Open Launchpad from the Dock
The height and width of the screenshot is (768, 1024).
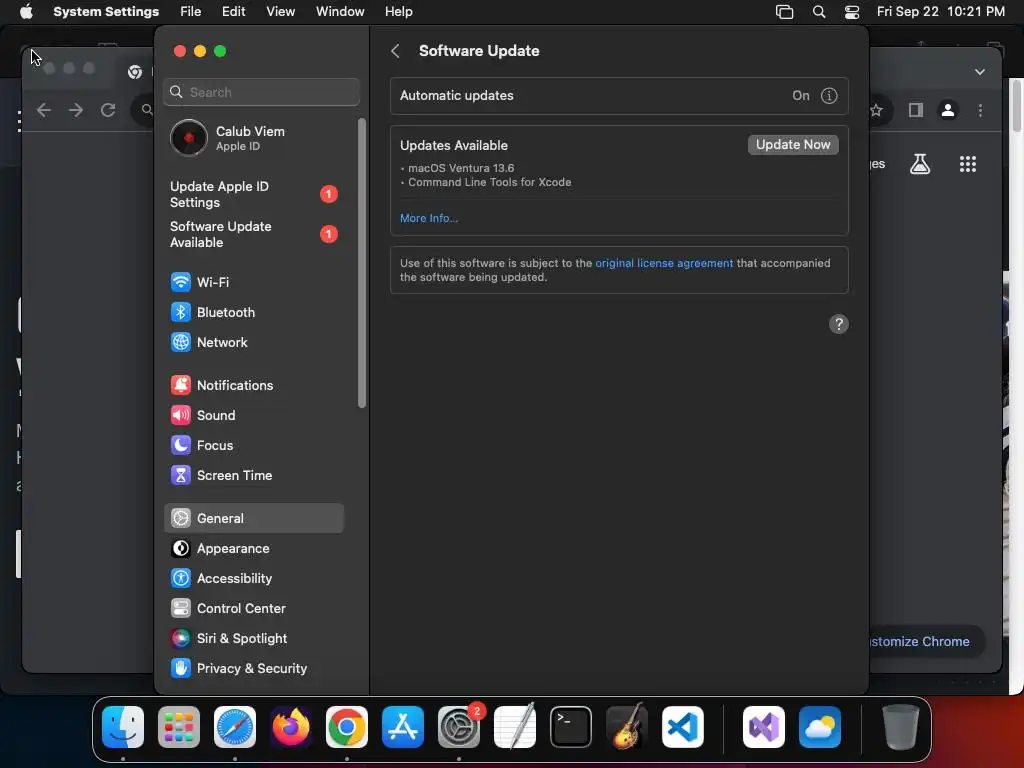tap(179, 727)
